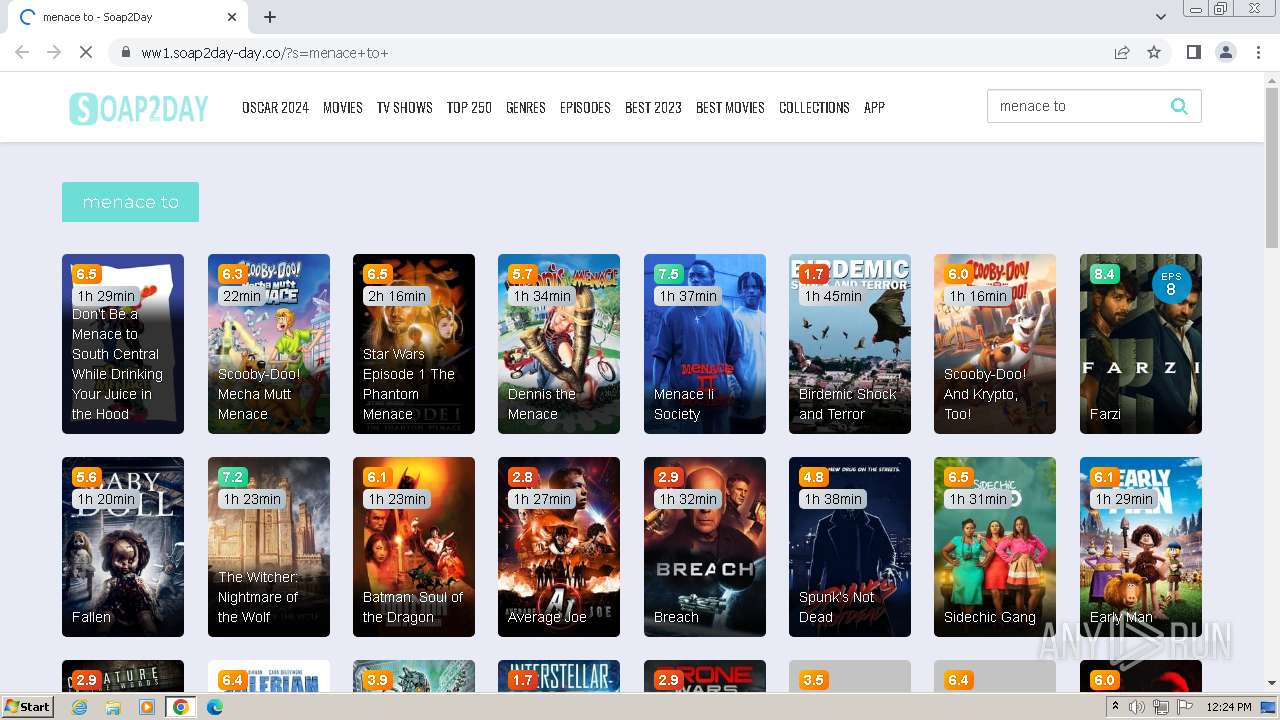The image size is (1280, 720).
Task: Click the taskbar clock showing 12:24 PM
Action: [x=1228, y=707]
